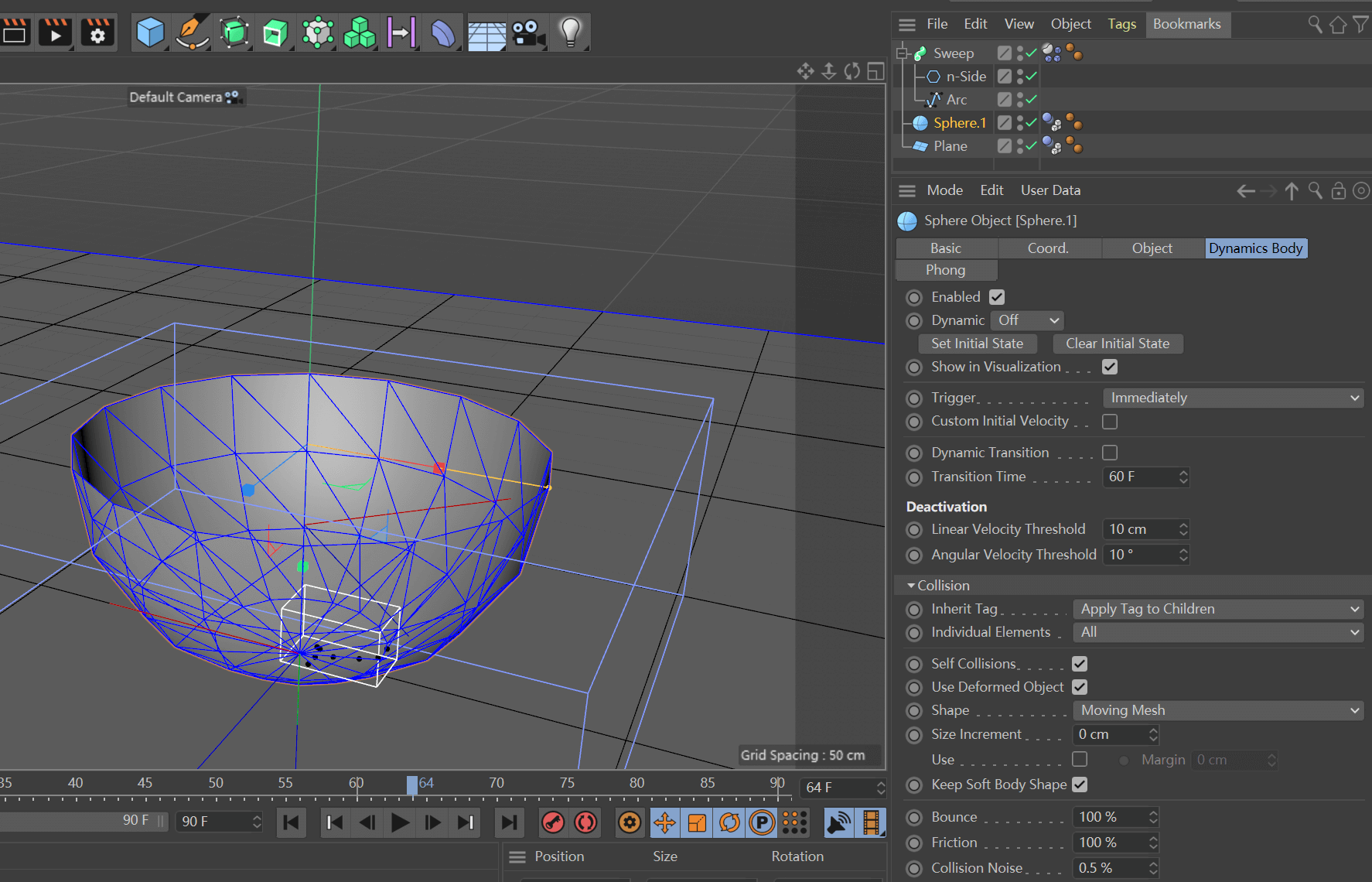The image size is (1372, 882).
Task: Toggle Use Deformed Object checkbox
Action: (x=1080, y=687)
